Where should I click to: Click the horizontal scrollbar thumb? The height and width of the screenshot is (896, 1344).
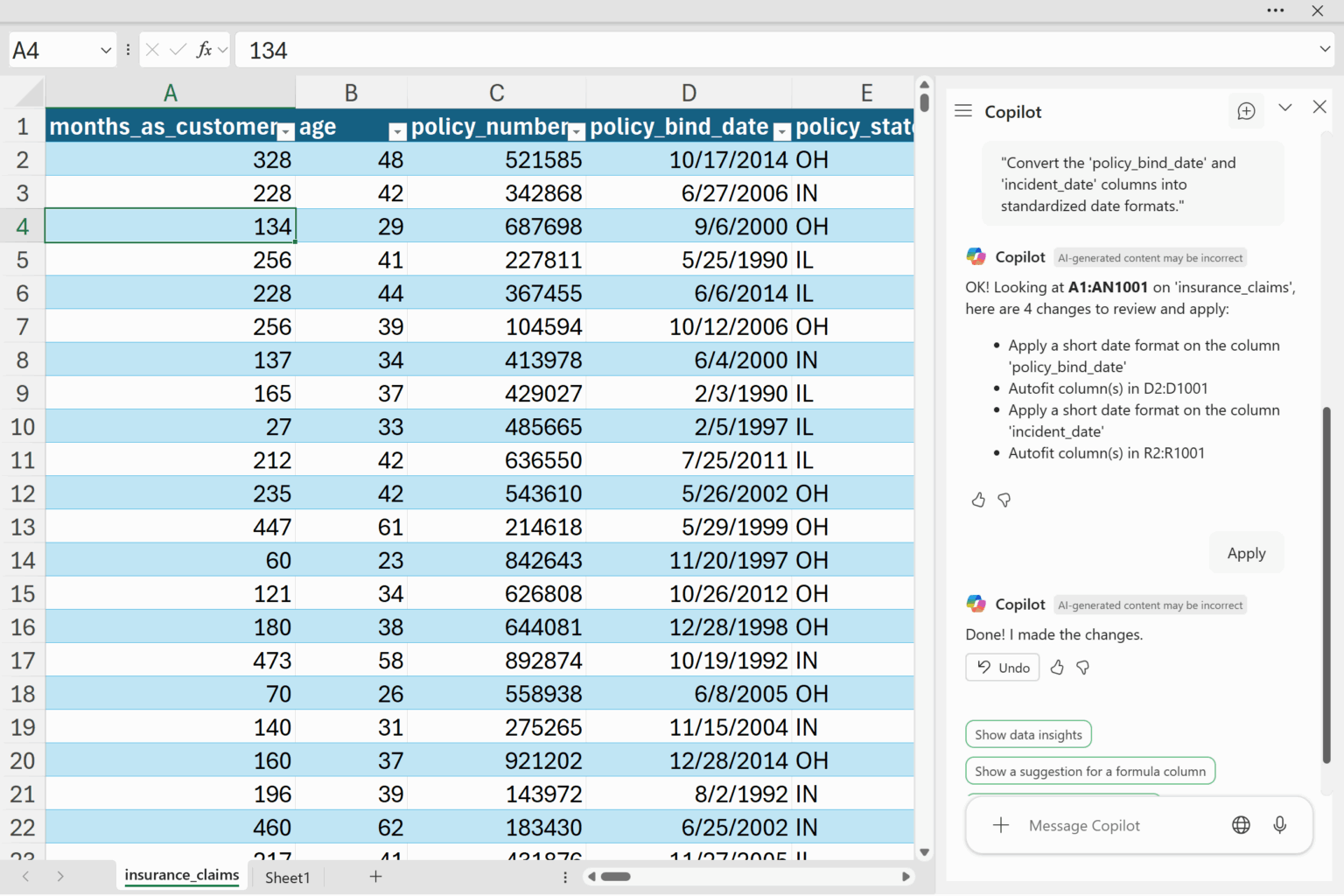point(615,877)
